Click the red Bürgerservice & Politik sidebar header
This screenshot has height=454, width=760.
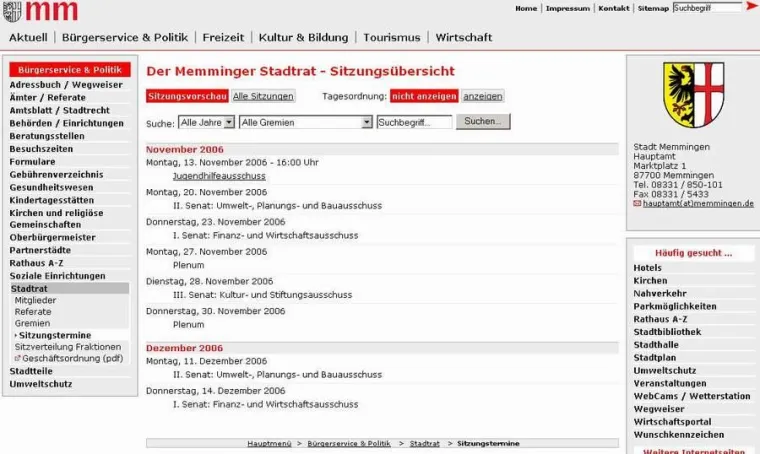70,70
